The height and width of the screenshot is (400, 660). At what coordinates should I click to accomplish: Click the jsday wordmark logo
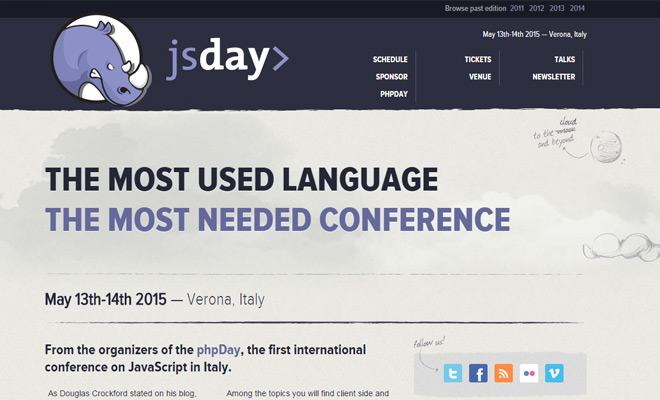tap(228, 59)
